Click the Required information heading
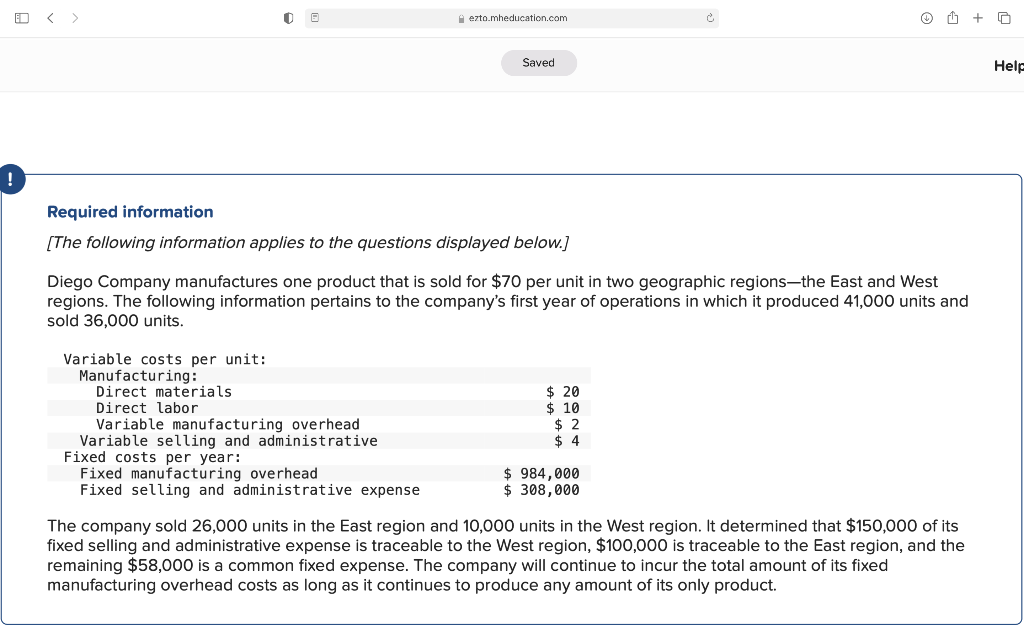 [130, 211]
